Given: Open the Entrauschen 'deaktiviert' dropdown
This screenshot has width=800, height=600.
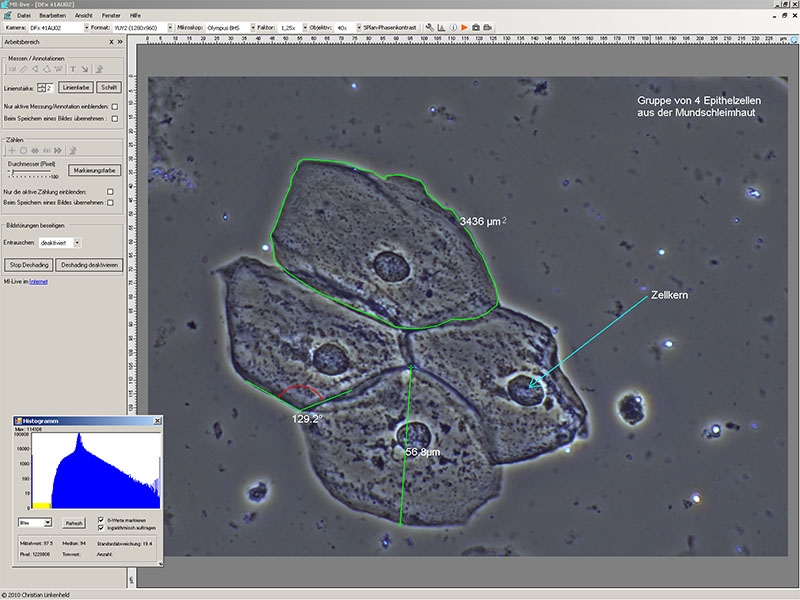Looking at the screenshot, I should tap(78, 242).
